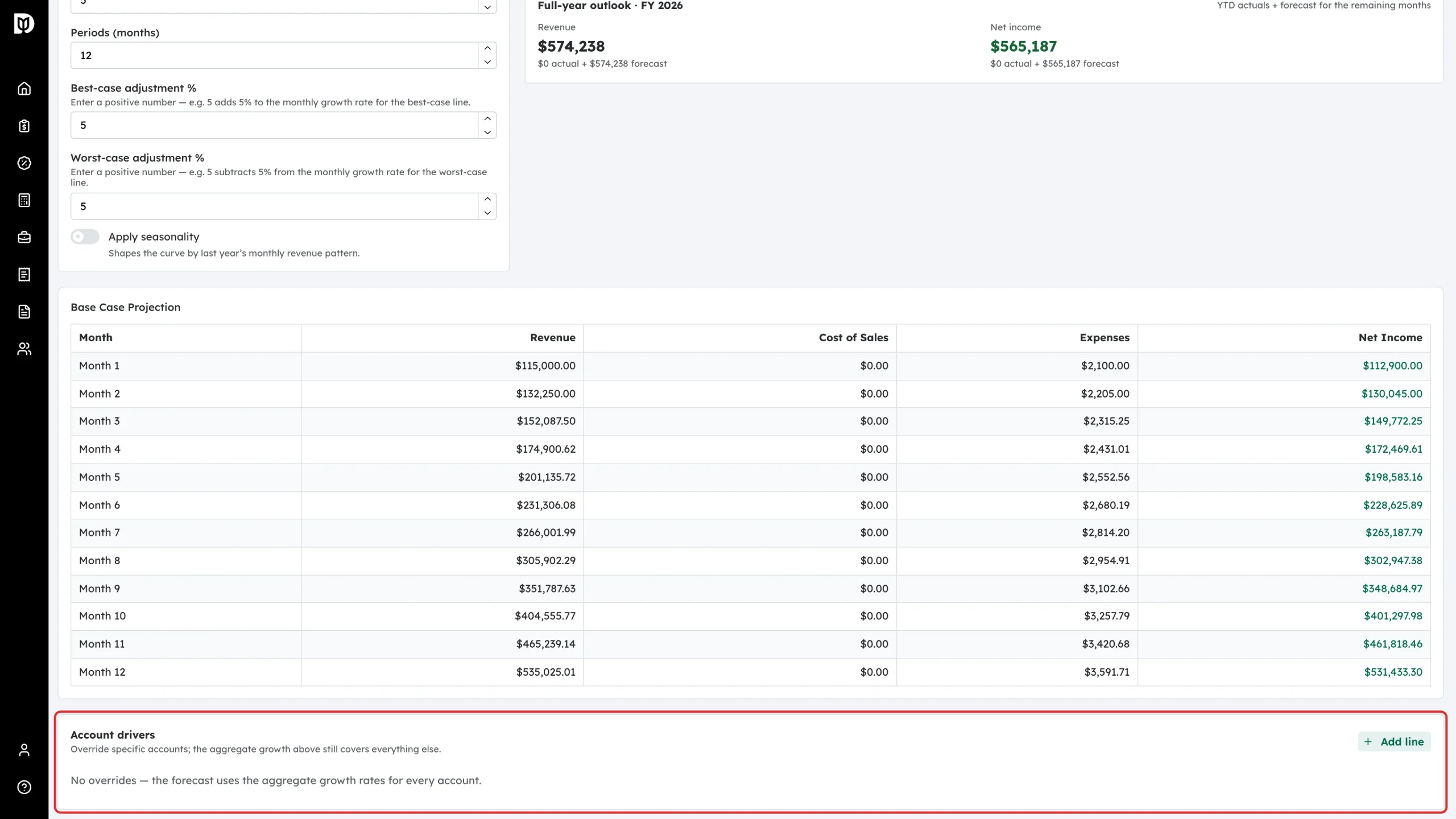The width and height of the screenshot is (1456, 819).
Task: Increase Periods (months) with up arrow
Action: (x=487, y=48)
